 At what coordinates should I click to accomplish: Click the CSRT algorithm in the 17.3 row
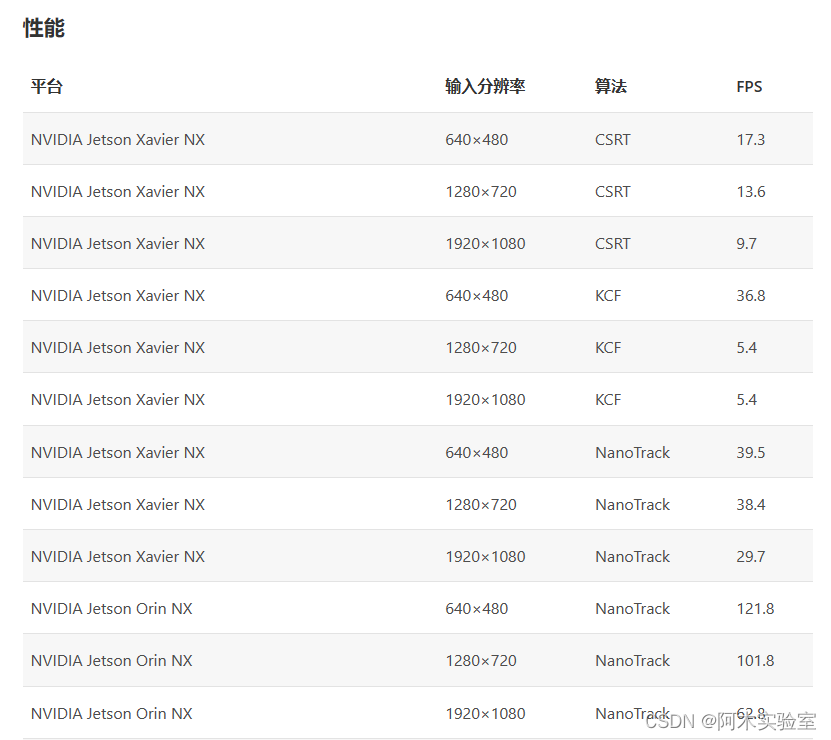click(x=612, y=140)
